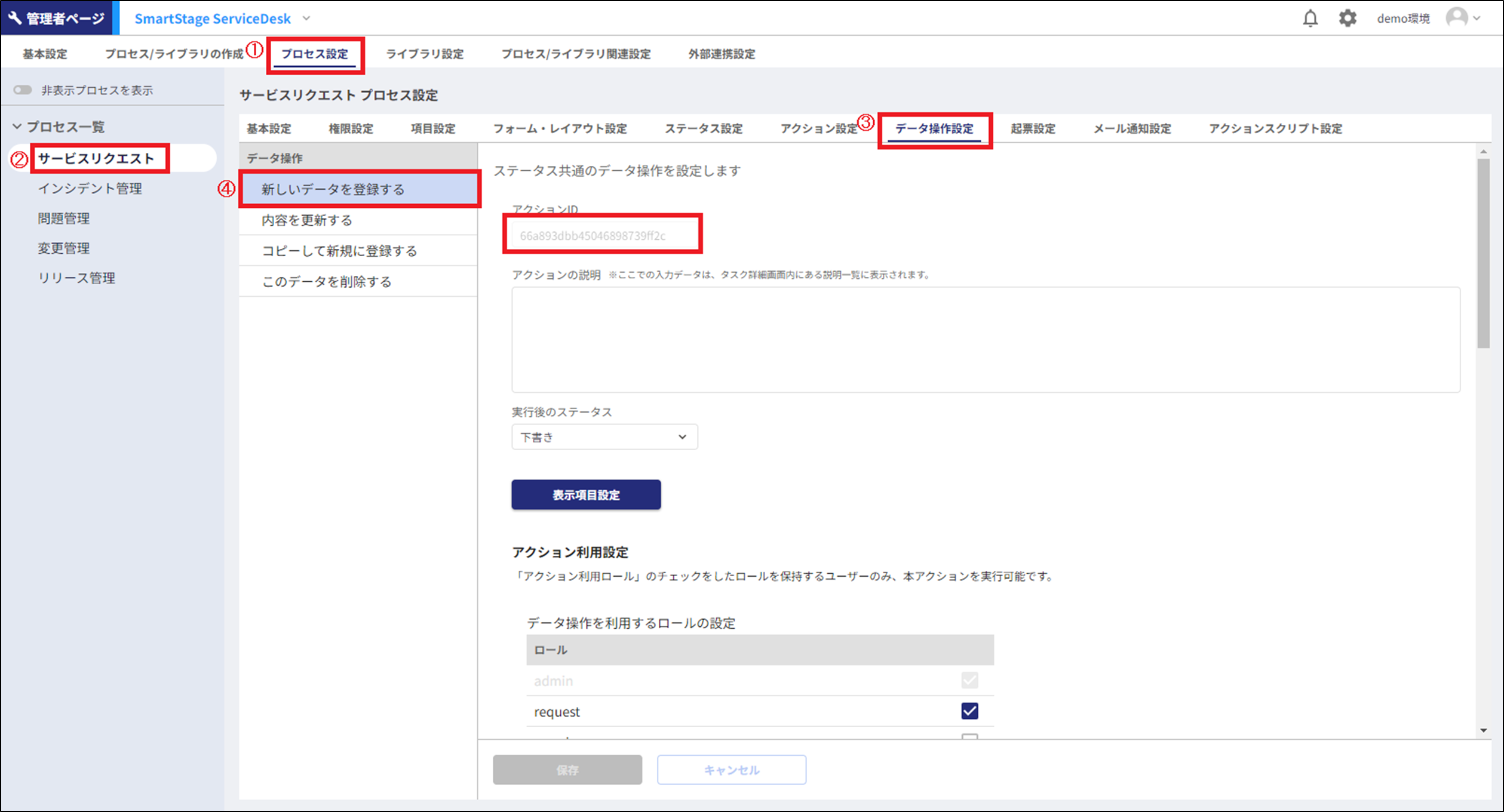
Task: Open the メール通知設定 tab
Action: (1131, 128)
